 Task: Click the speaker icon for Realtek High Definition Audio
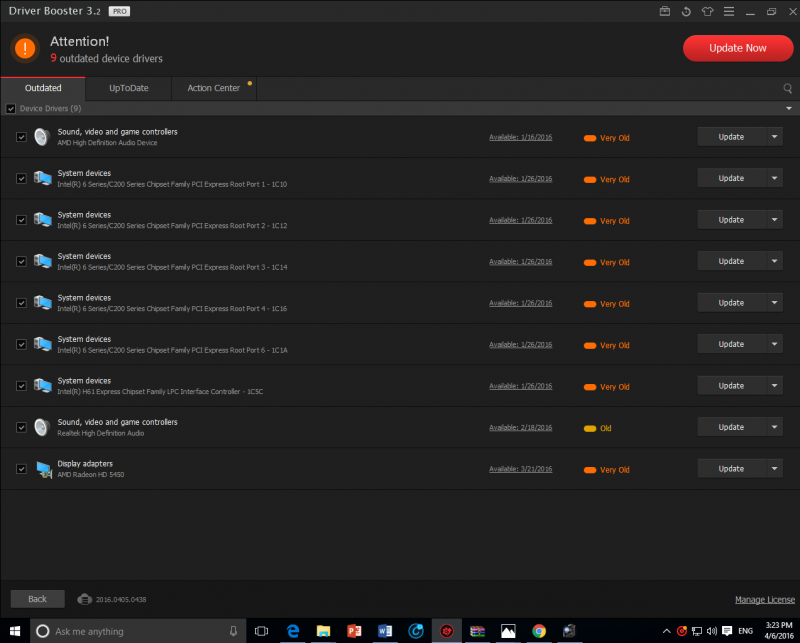[x=42, y=427]
